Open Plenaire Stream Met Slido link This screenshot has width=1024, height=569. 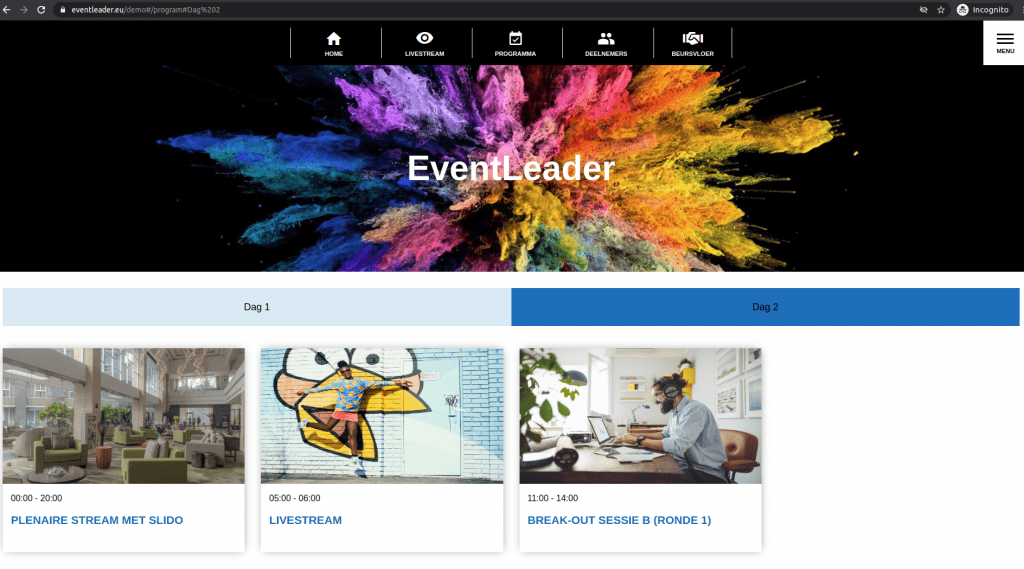[97, 521]
